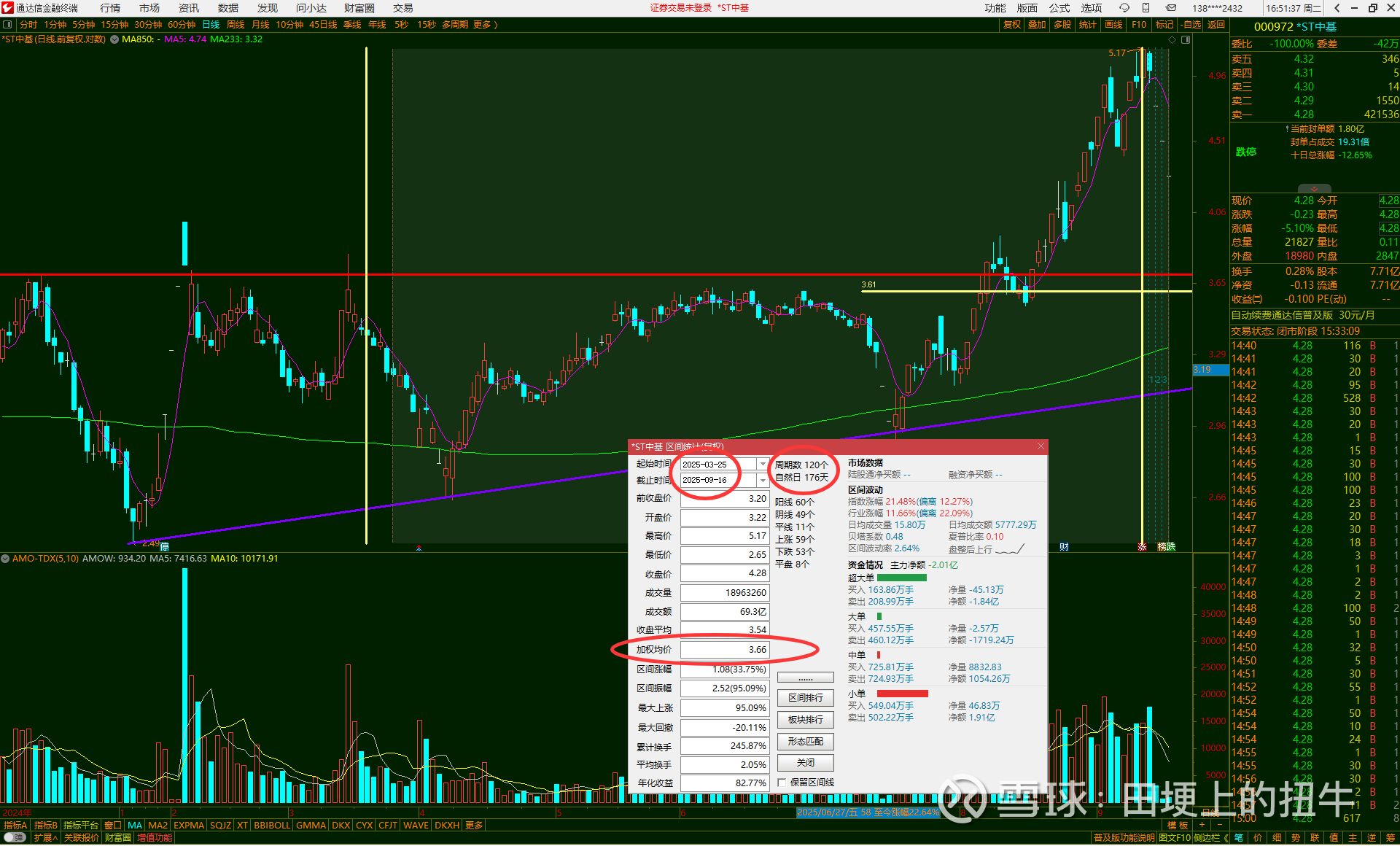Screen dimensions: 1400x846
Task: Click the back arrow icon in title bar
Action: [x=1337, y=8]
